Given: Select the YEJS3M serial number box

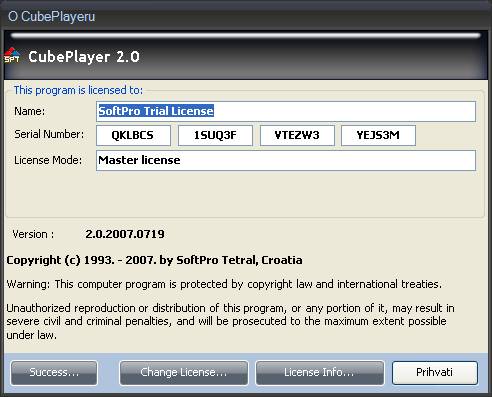Looking at the screenshot, I should (378, 135).
